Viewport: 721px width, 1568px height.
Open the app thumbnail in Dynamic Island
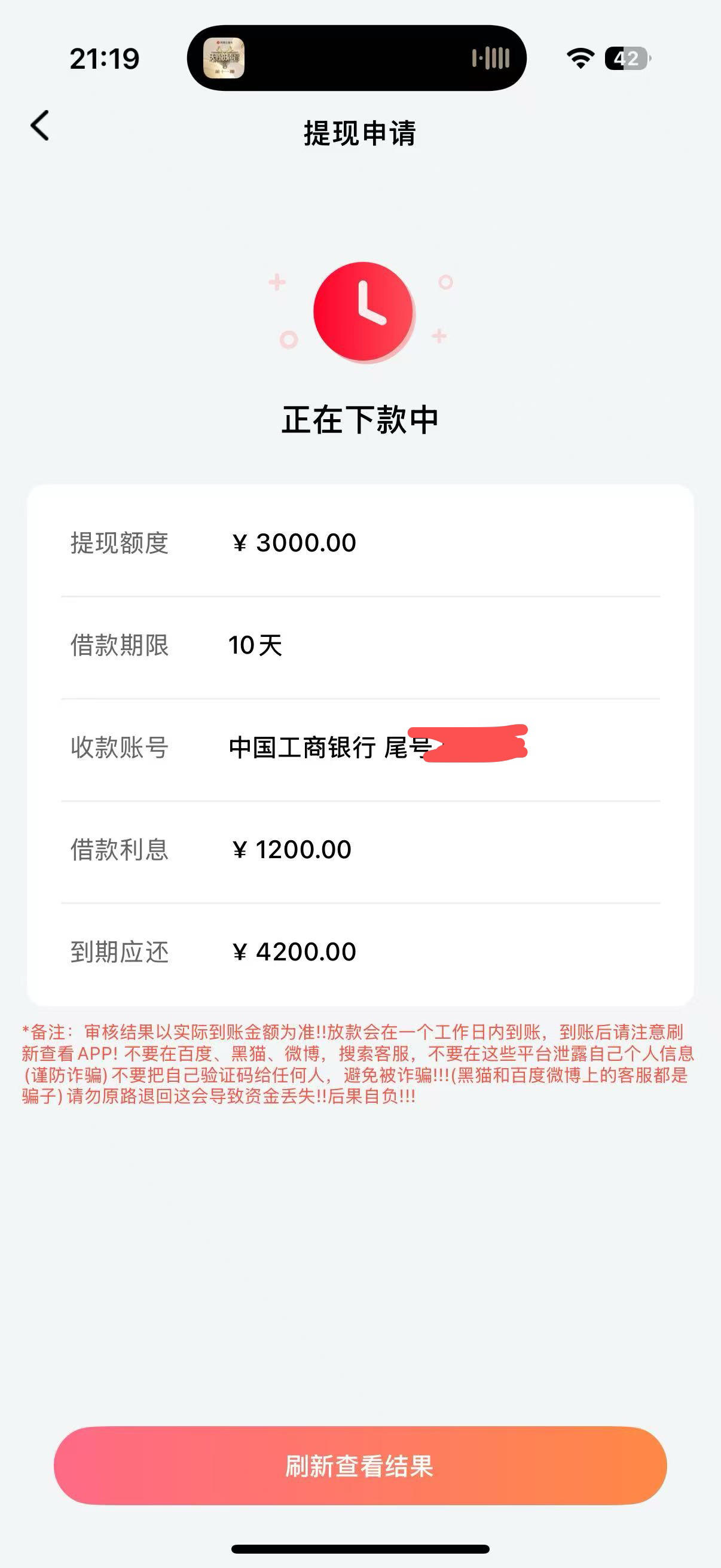(224, 59)
